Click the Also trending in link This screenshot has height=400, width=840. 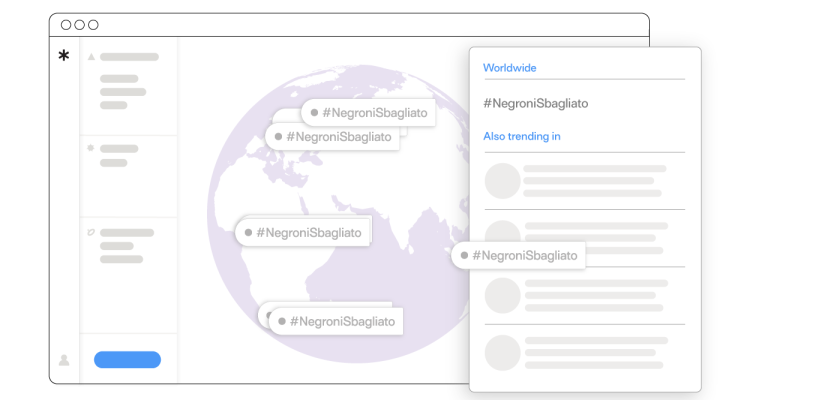point(521,136)
